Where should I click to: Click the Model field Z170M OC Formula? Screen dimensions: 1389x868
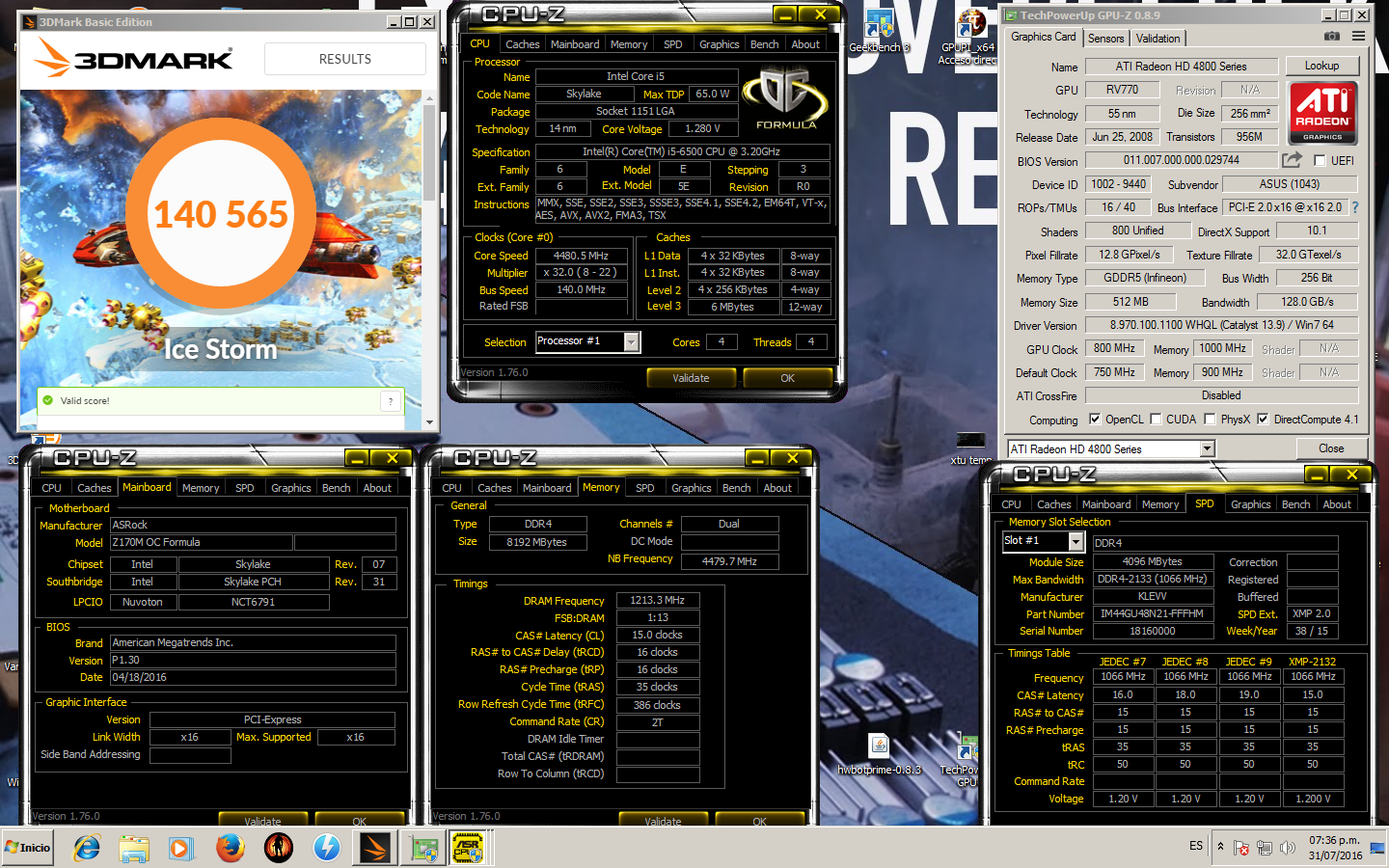(x=202, y=542)
